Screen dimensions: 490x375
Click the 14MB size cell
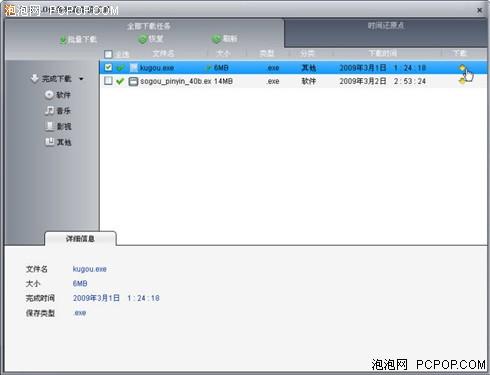pyautogui.click(x=223, y=81)
